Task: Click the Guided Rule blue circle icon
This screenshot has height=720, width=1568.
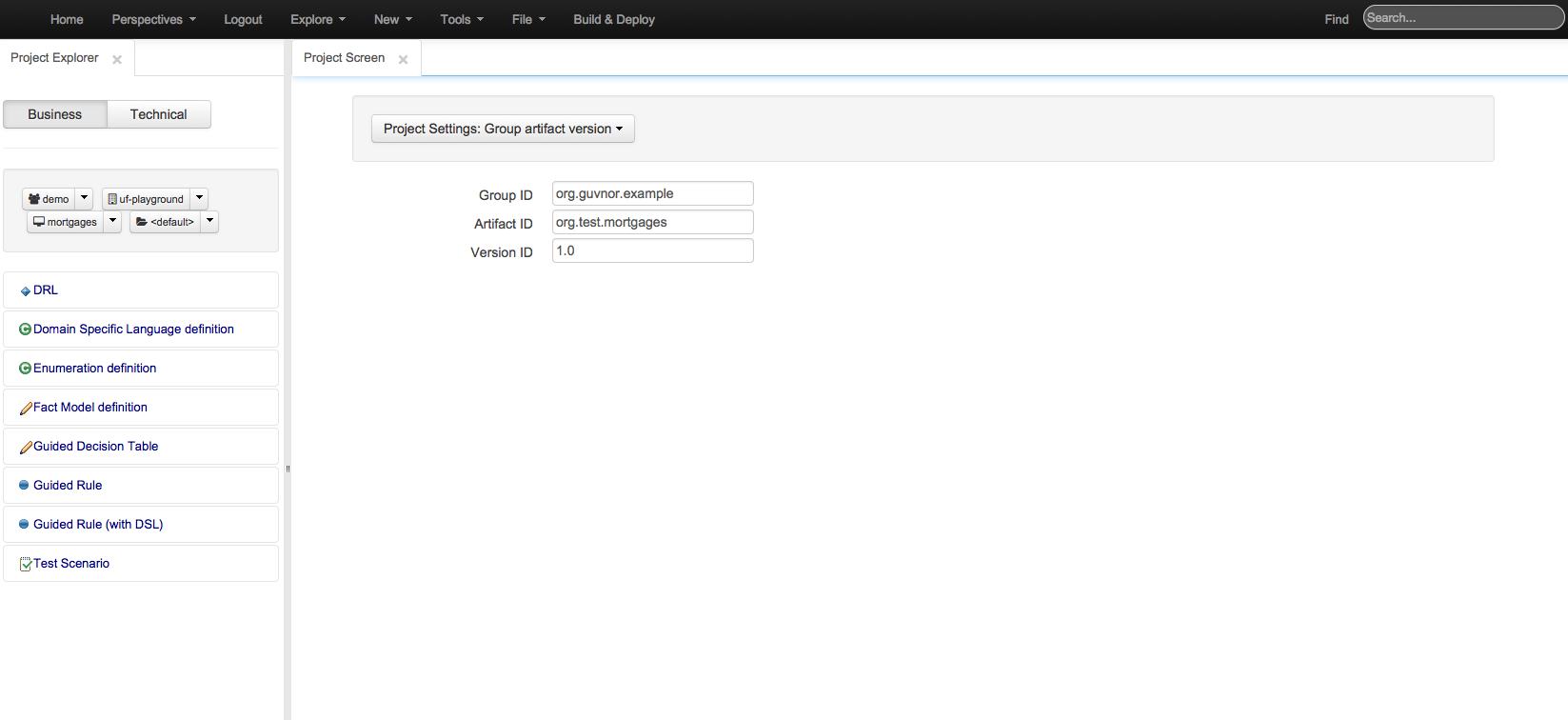Action: 25,486
